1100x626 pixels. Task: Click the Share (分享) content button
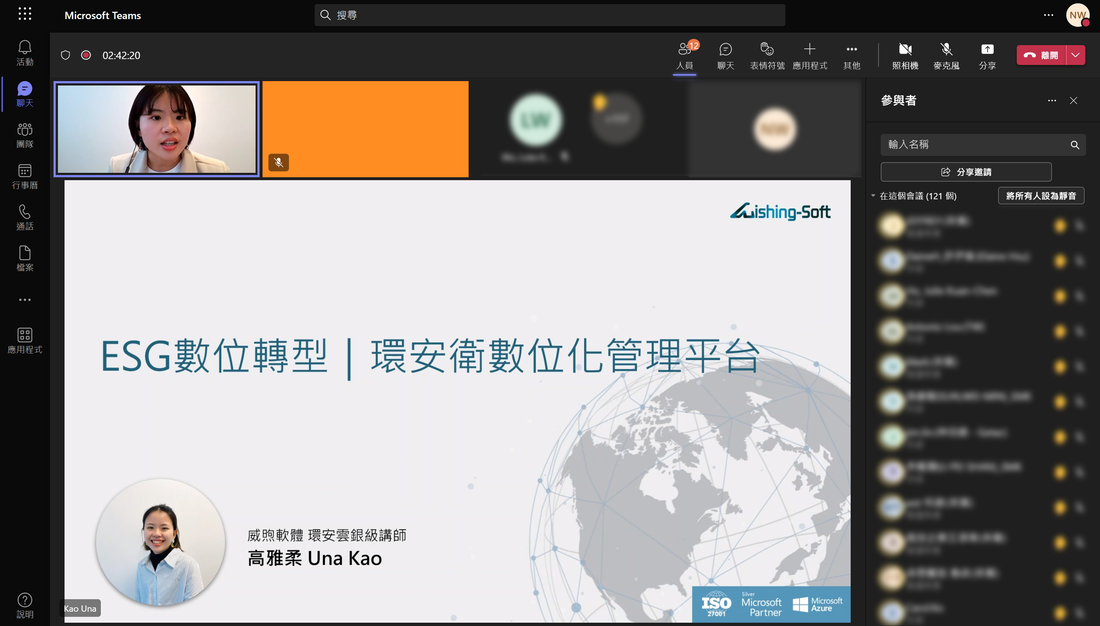[x=987, y=56]
